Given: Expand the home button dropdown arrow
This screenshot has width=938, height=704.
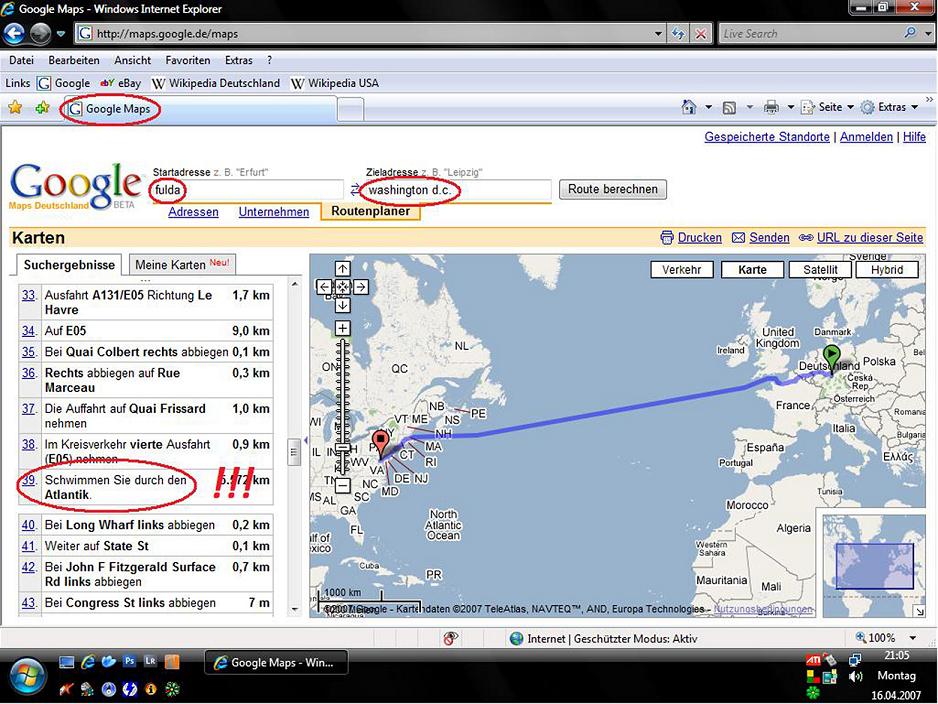Looking at the screenshot, I should [x=708, y=108].
